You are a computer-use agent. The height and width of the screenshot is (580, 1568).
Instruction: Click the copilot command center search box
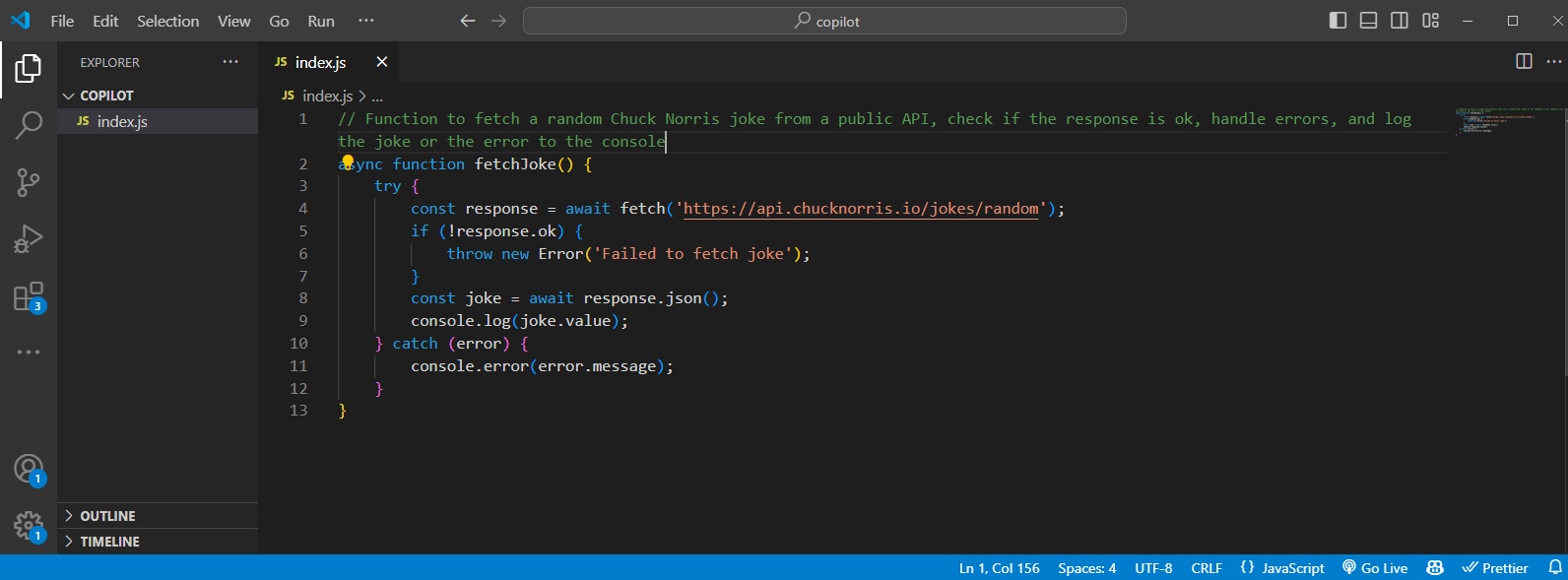(824, 21)
